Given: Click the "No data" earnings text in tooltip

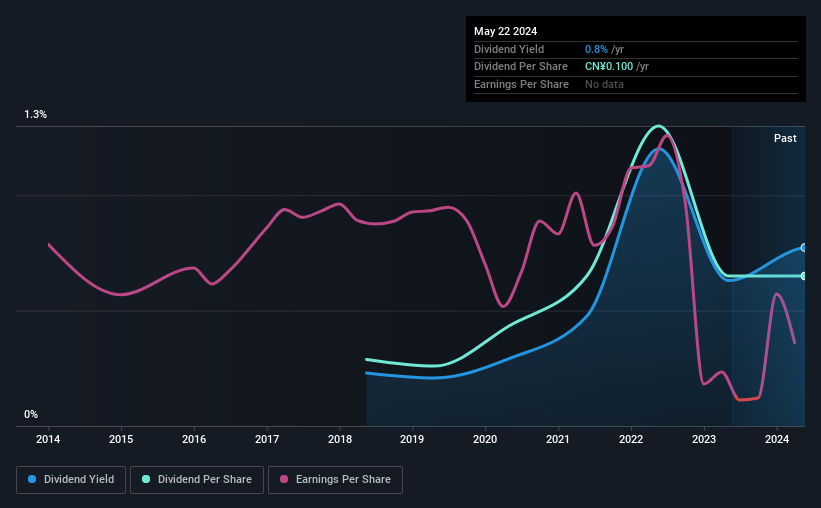Looking at the screenshot, I should 604,84.
